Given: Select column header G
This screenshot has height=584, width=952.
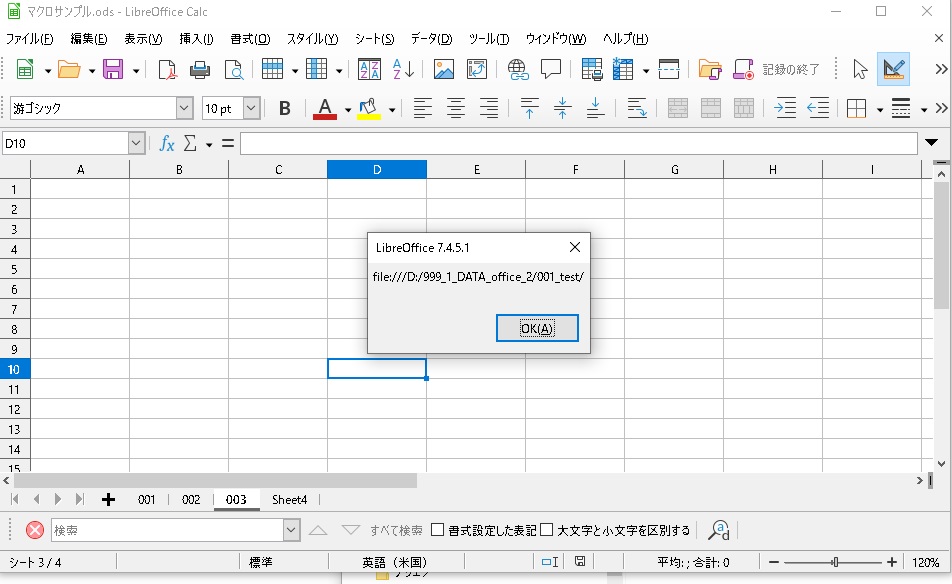Looking at the screenshot, I should coord(674,169).
